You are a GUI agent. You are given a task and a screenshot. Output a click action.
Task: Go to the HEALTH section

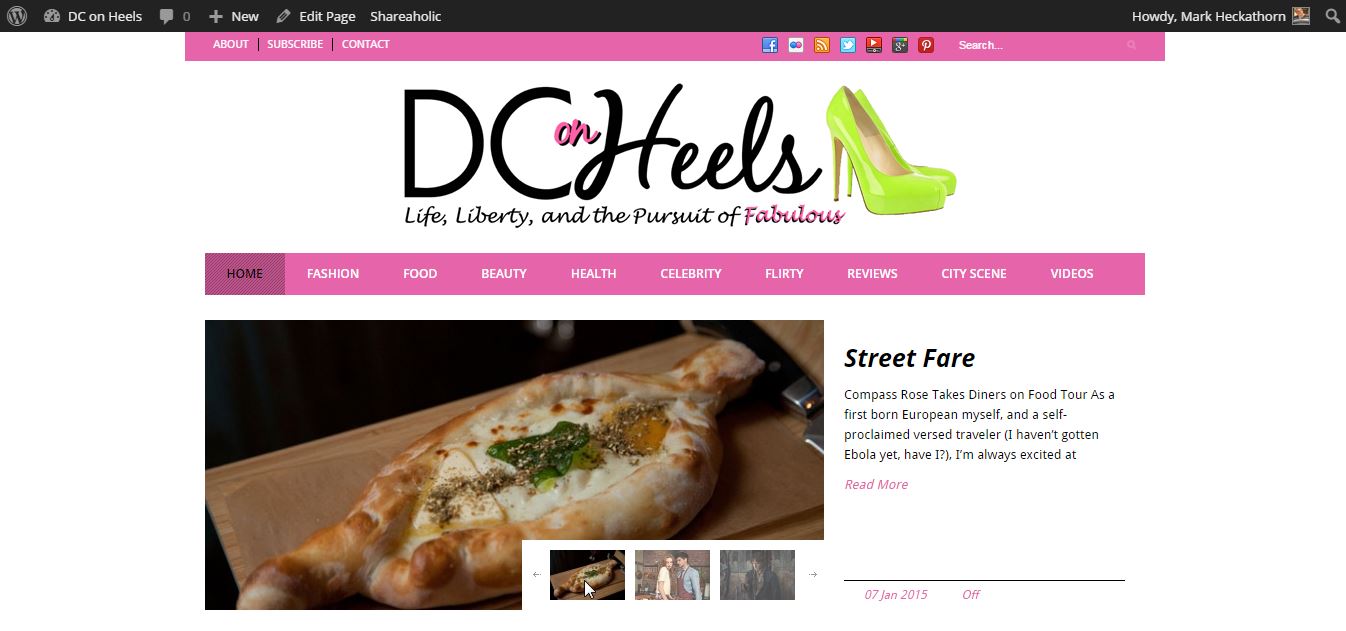(x=594, y=274)
